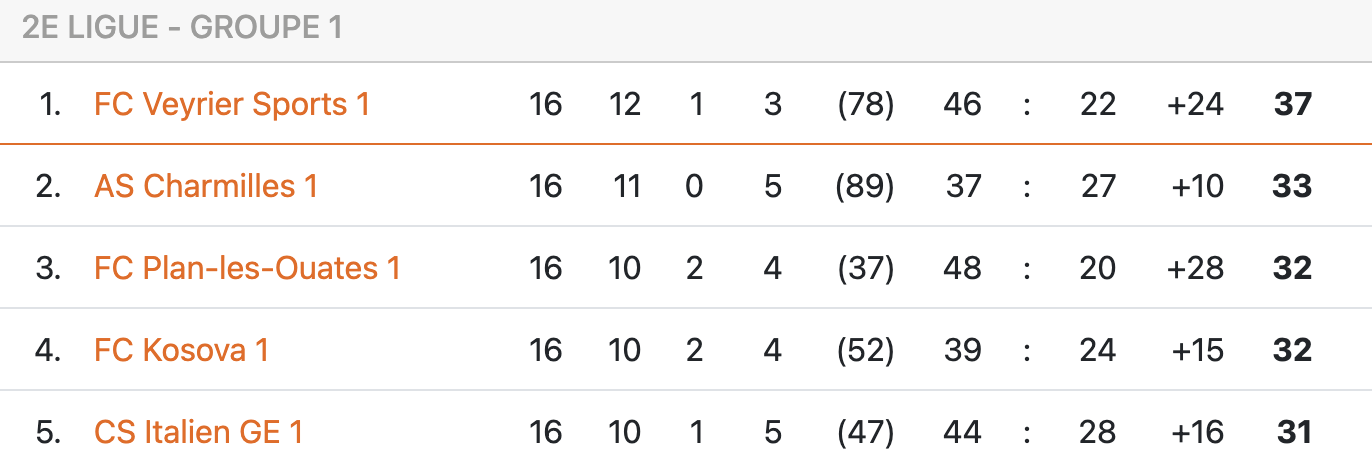Click the 48 goals scored by Plan-les-Ouates

pyautogui.click(x=962, y=268)
